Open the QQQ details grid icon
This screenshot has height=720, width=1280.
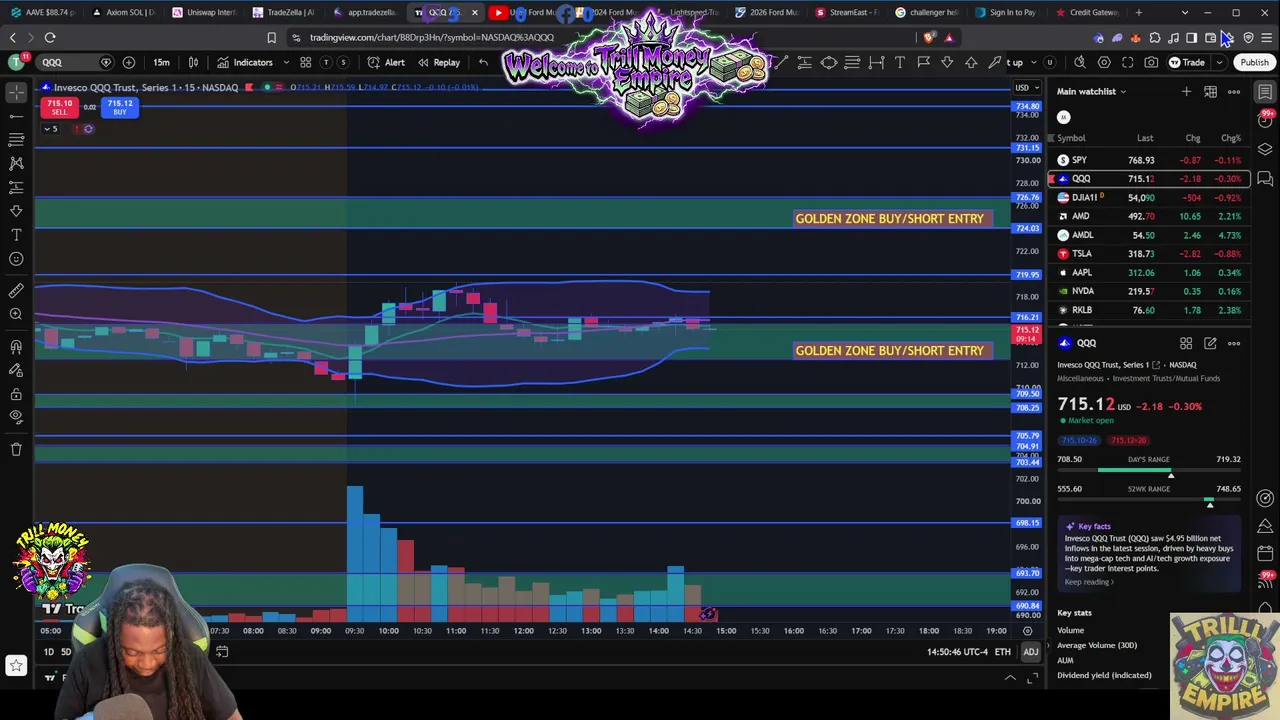click(x=1186, y=343)
